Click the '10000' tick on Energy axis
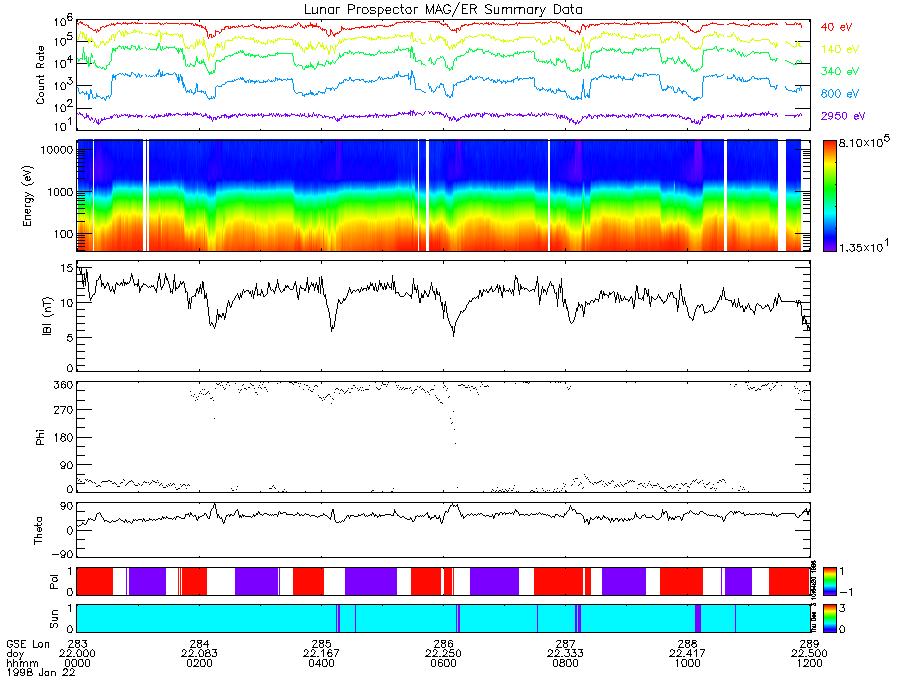 59,150
